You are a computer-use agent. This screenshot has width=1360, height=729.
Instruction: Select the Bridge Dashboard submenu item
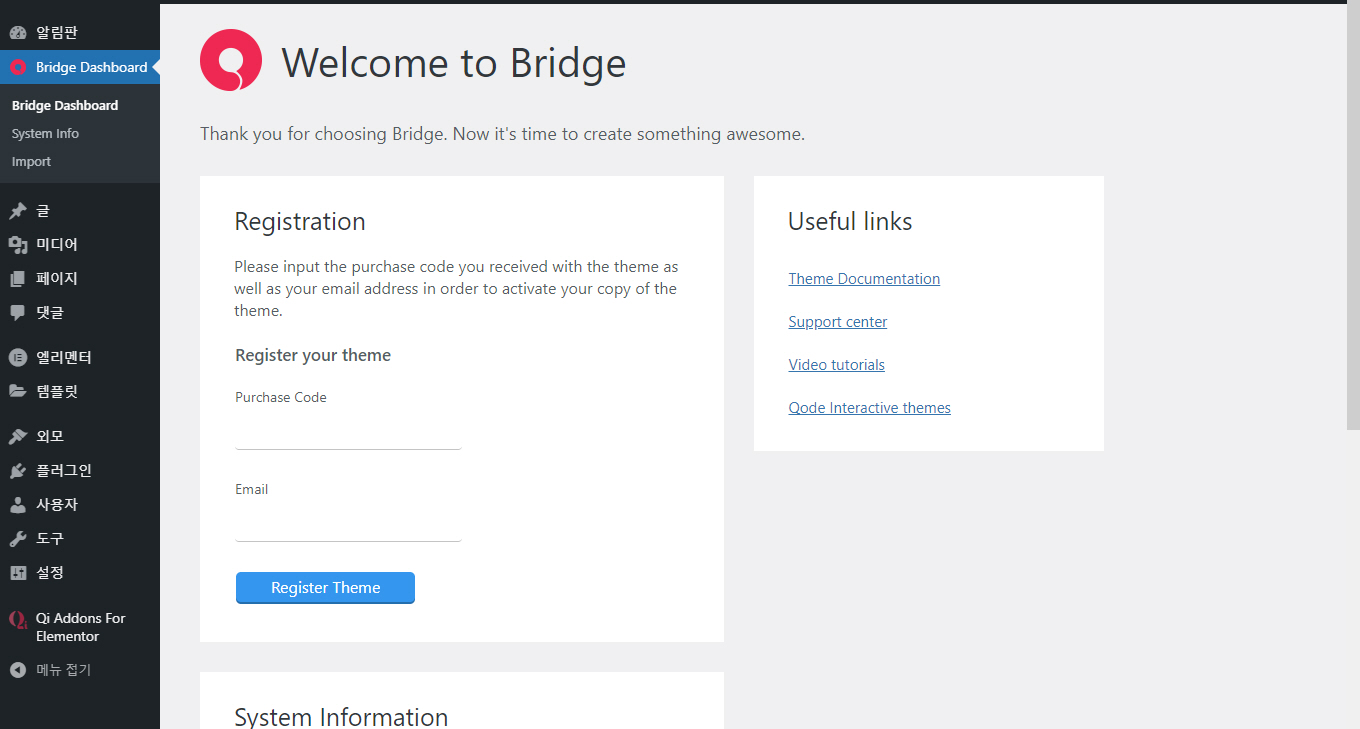[x=65, y=105]
